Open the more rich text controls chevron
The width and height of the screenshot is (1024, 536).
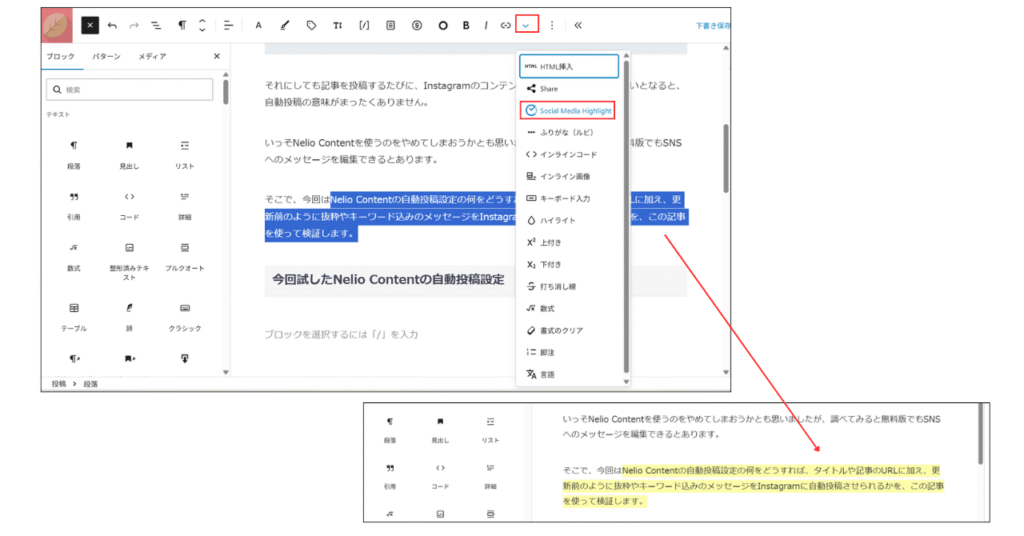tap(526, 25)
